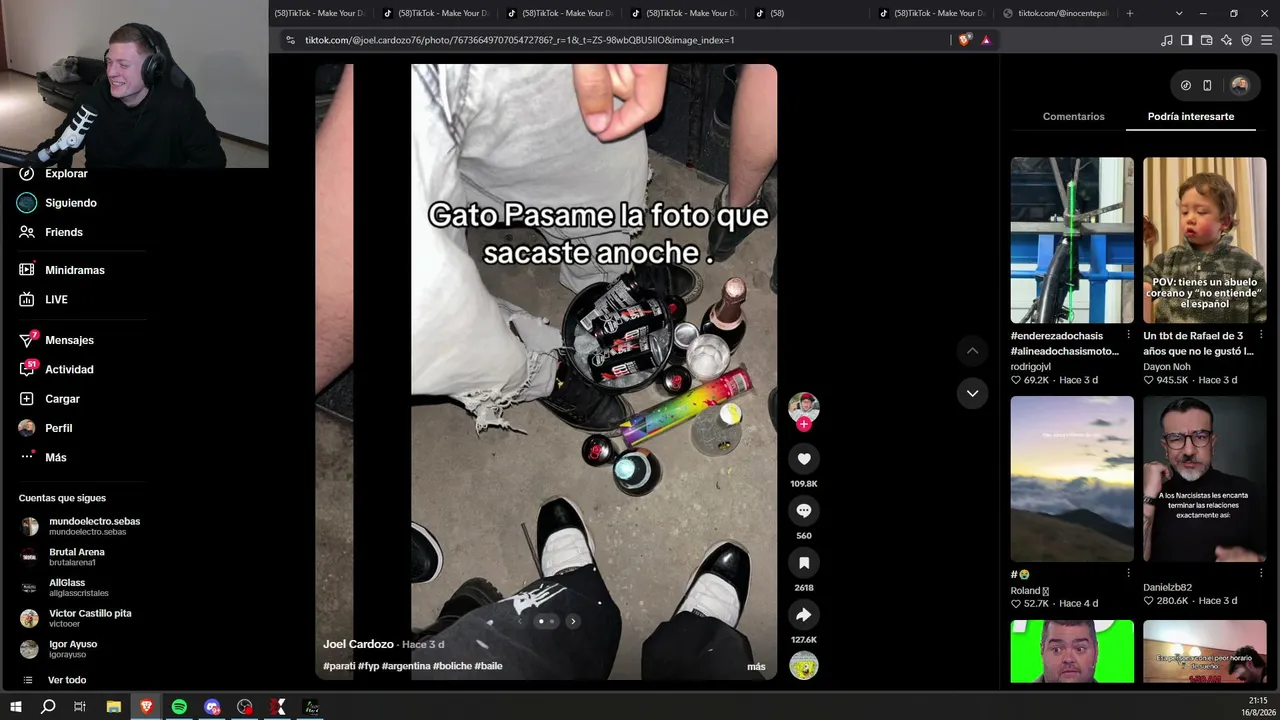Expand followed accounts with 'Ver todo'
Screen dimensions: 1280x720
pos(67,680)
